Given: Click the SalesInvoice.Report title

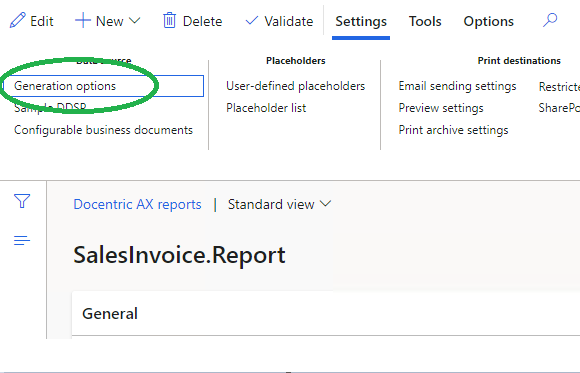Looking at the screenshot, I should (x=179, y=255).
